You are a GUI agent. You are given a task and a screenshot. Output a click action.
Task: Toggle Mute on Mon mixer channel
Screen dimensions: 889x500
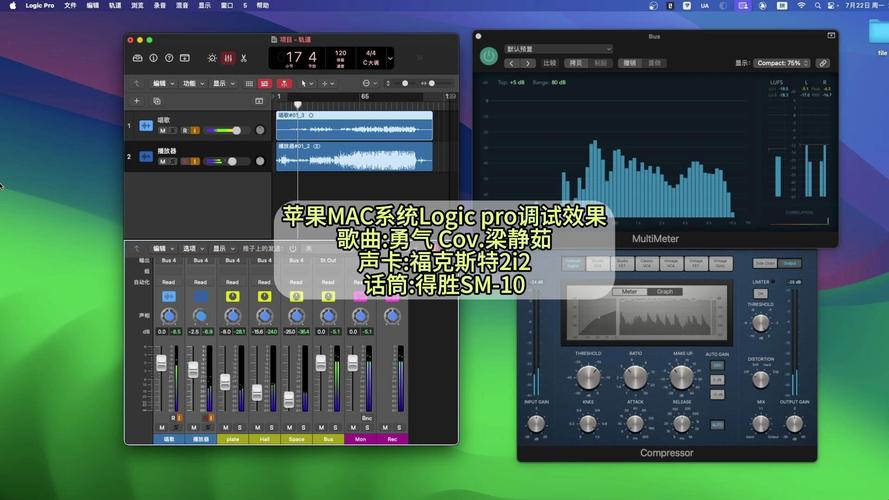point(353,427)
